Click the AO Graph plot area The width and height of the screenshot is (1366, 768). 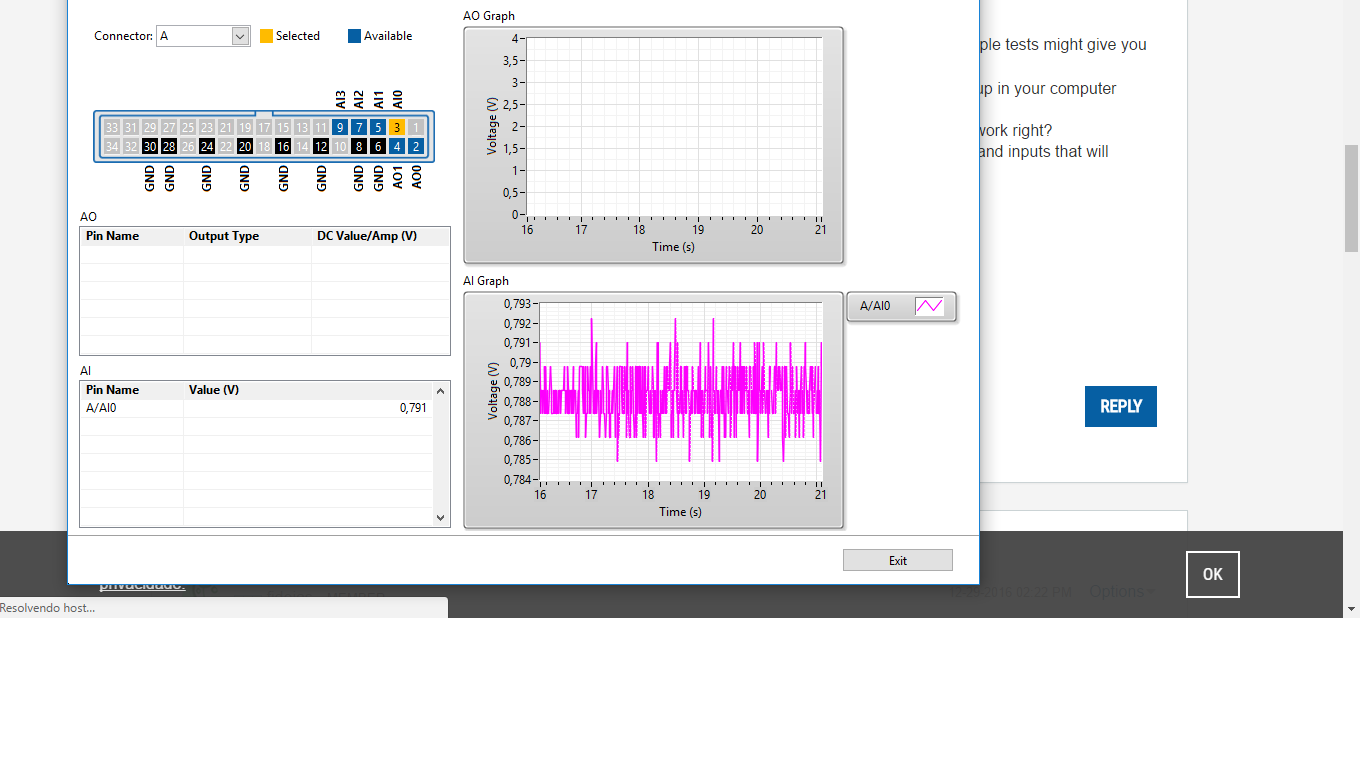674,126
